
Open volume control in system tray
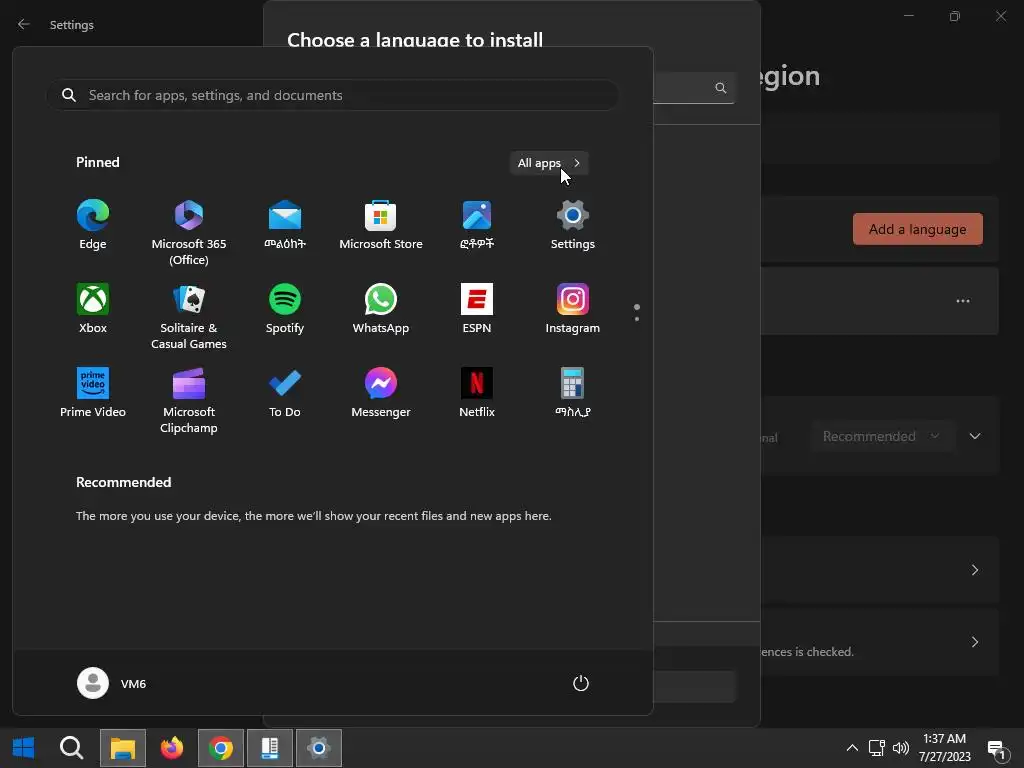tap(901, 748)
